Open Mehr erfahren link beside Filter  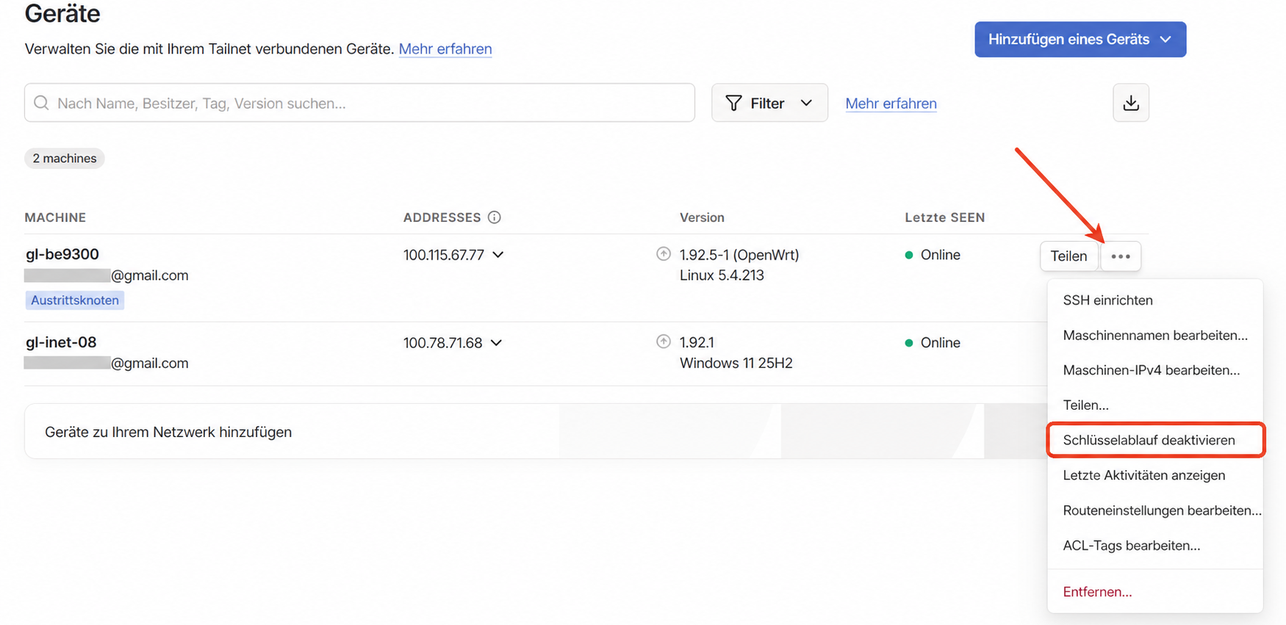point(891,103)
